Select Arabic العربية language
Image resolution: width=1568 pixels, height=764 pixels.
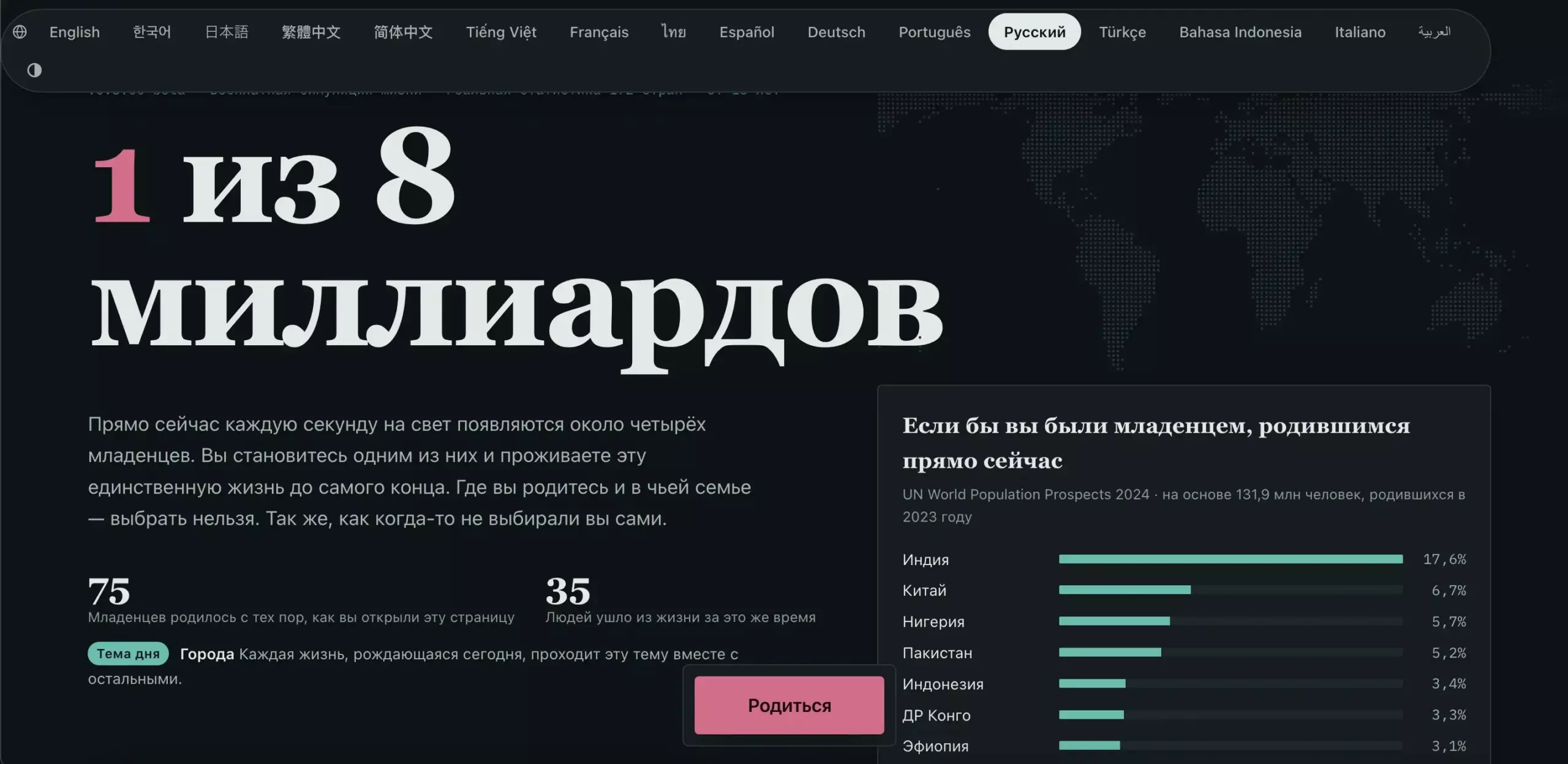(1434, 32)
